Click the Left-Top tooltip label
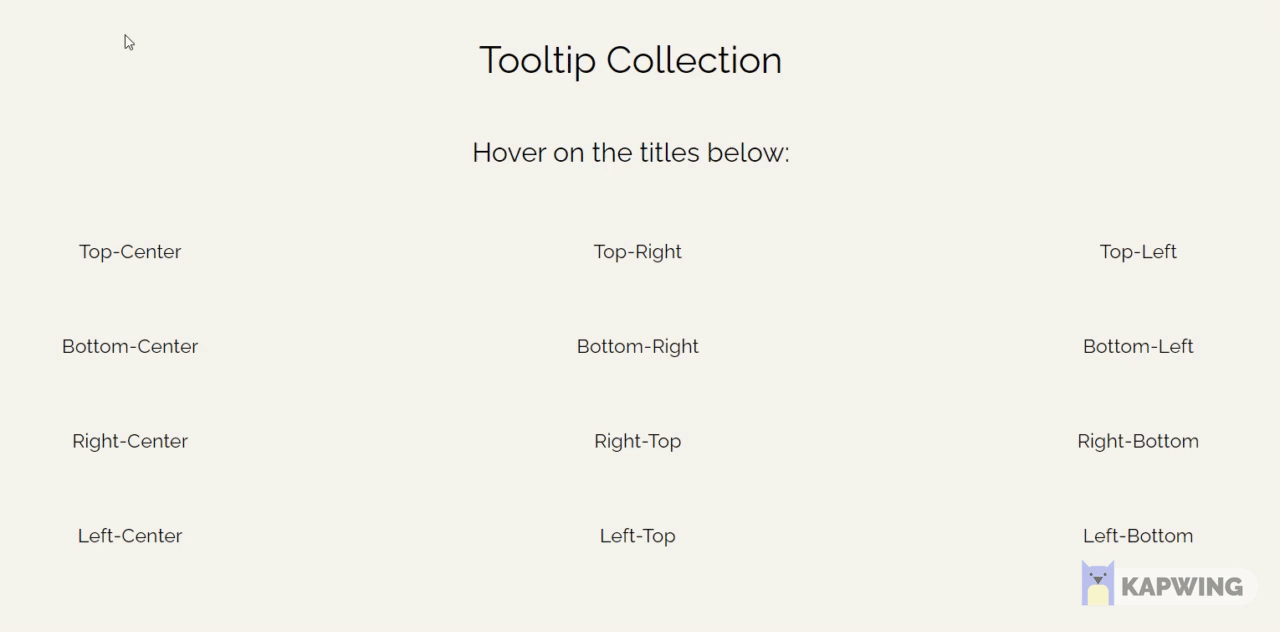1280x632 pixels. click(x=637, y=535)
